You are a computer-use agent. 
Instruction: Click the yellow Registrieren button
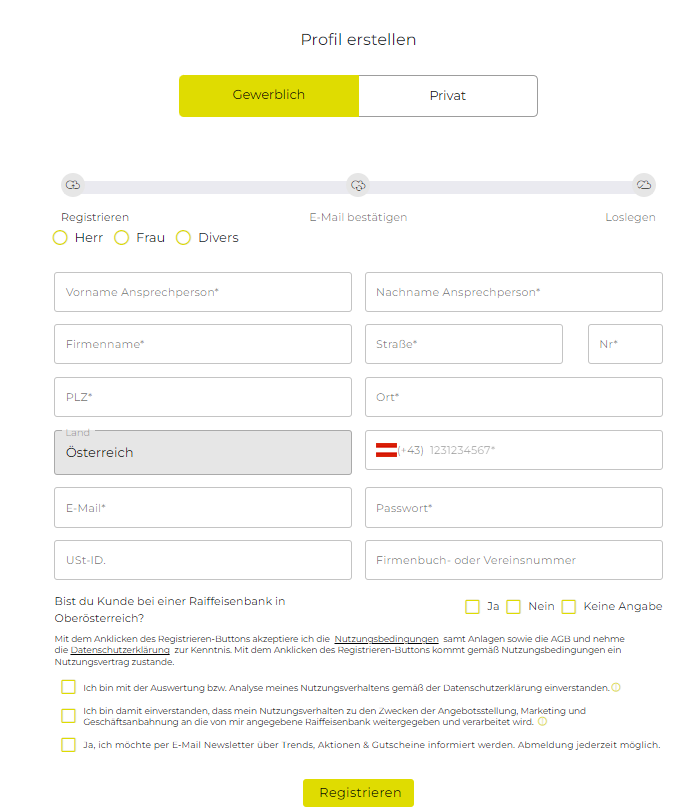pyautogui.click(x=358, y=792)
